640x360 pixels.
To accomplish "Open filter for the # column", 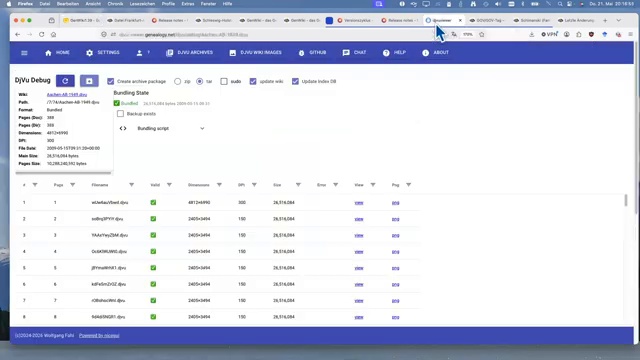I will (35, 185).
